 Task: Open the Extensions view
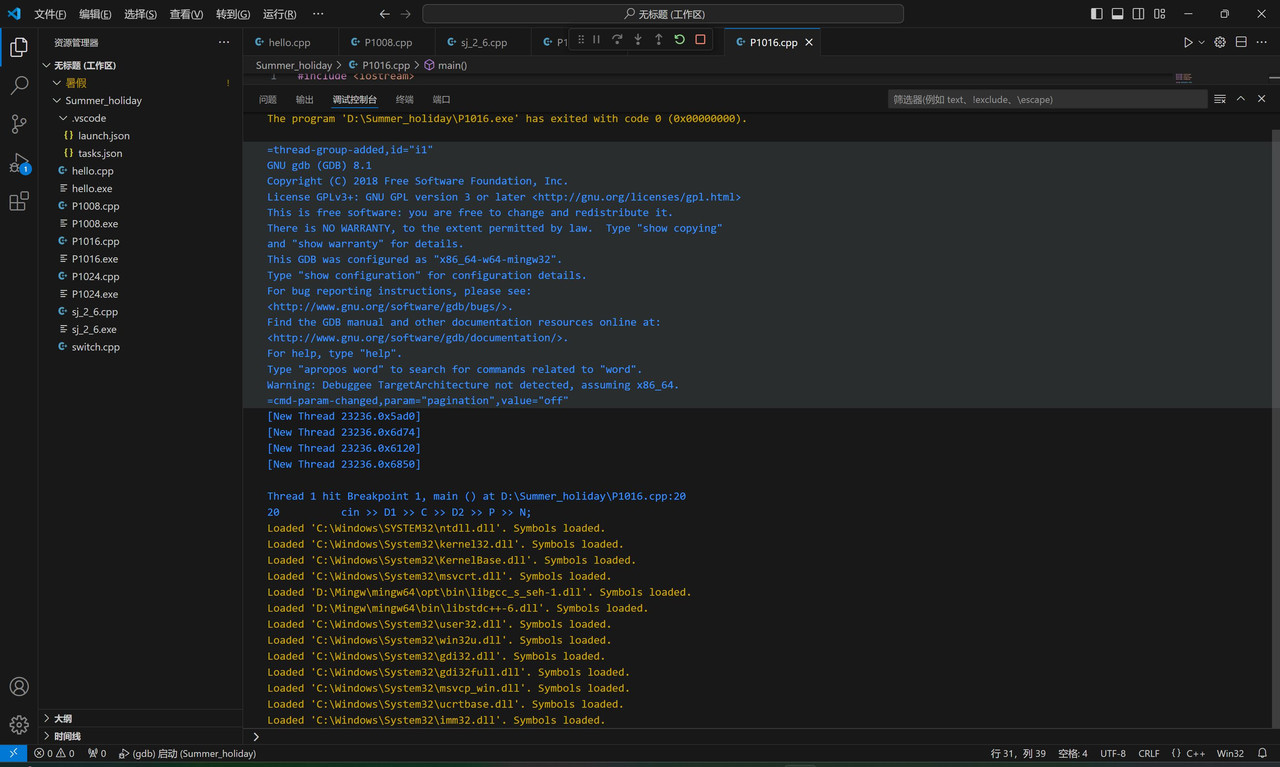19,201
